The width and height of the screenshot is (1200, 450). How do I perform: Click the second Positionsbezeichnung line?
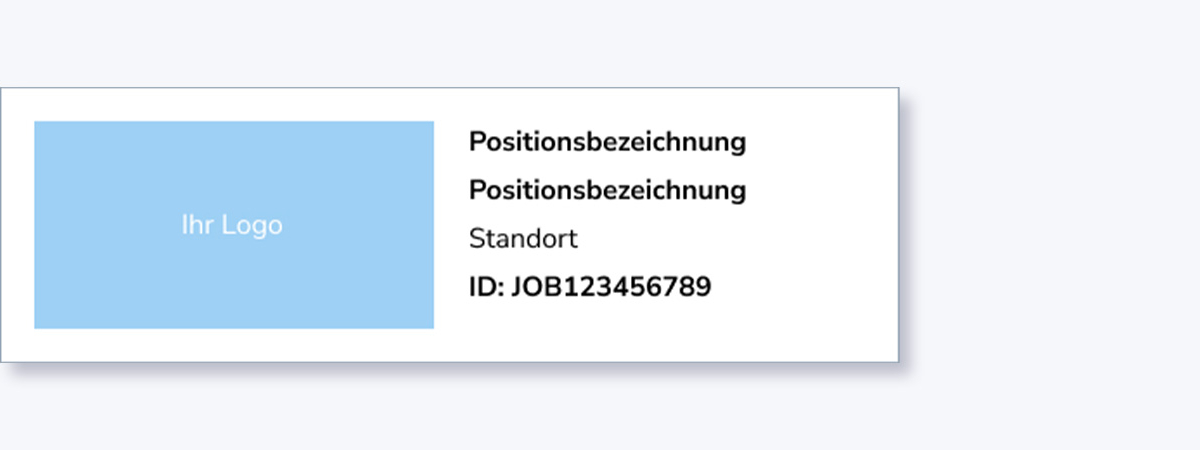[x=607, y=190]
